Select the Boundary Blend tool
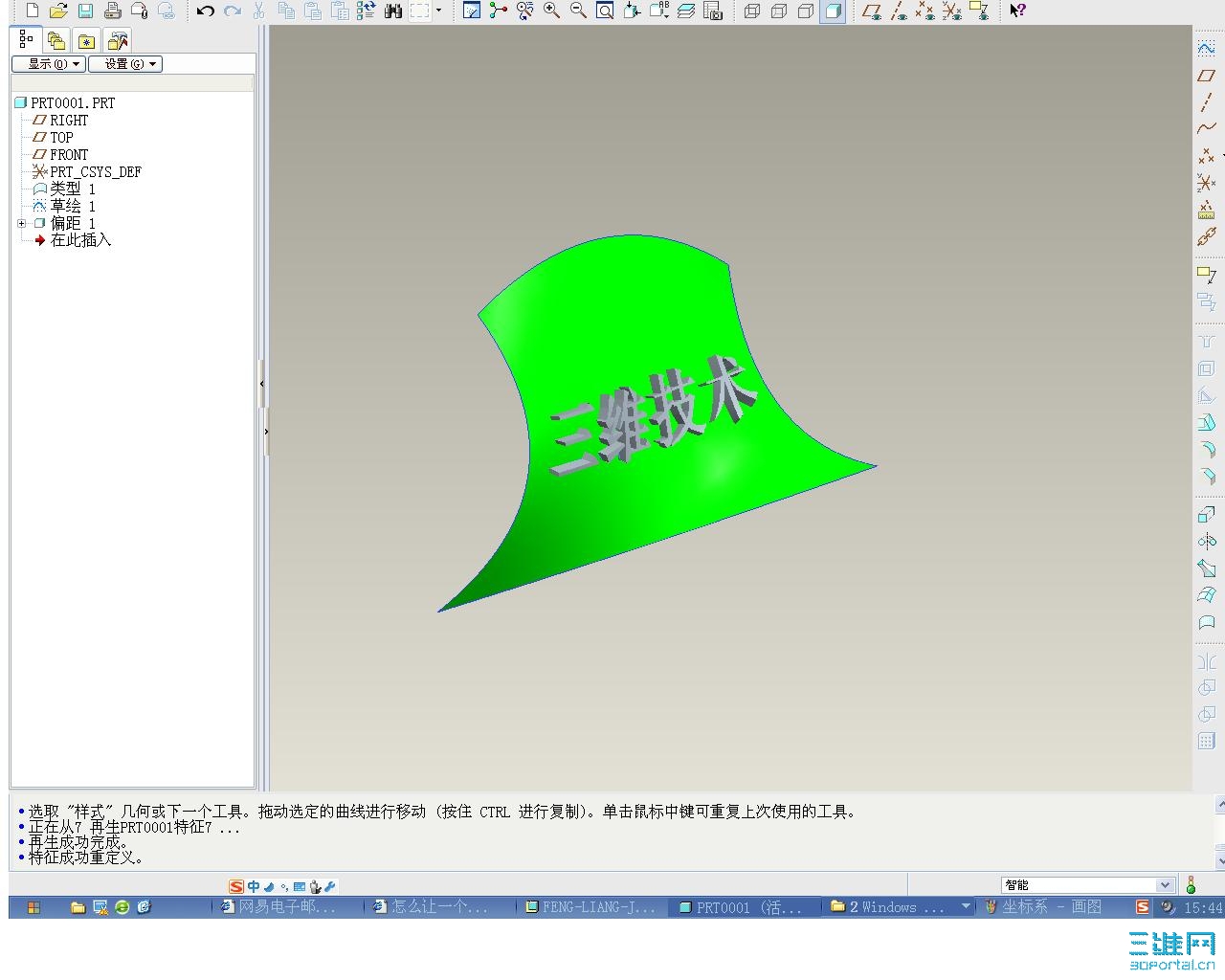 tap(1206, 595)
